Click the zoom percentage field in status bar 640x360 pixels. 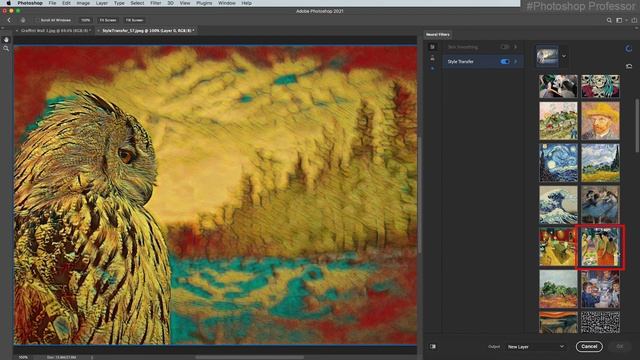[x=23, y=357]
